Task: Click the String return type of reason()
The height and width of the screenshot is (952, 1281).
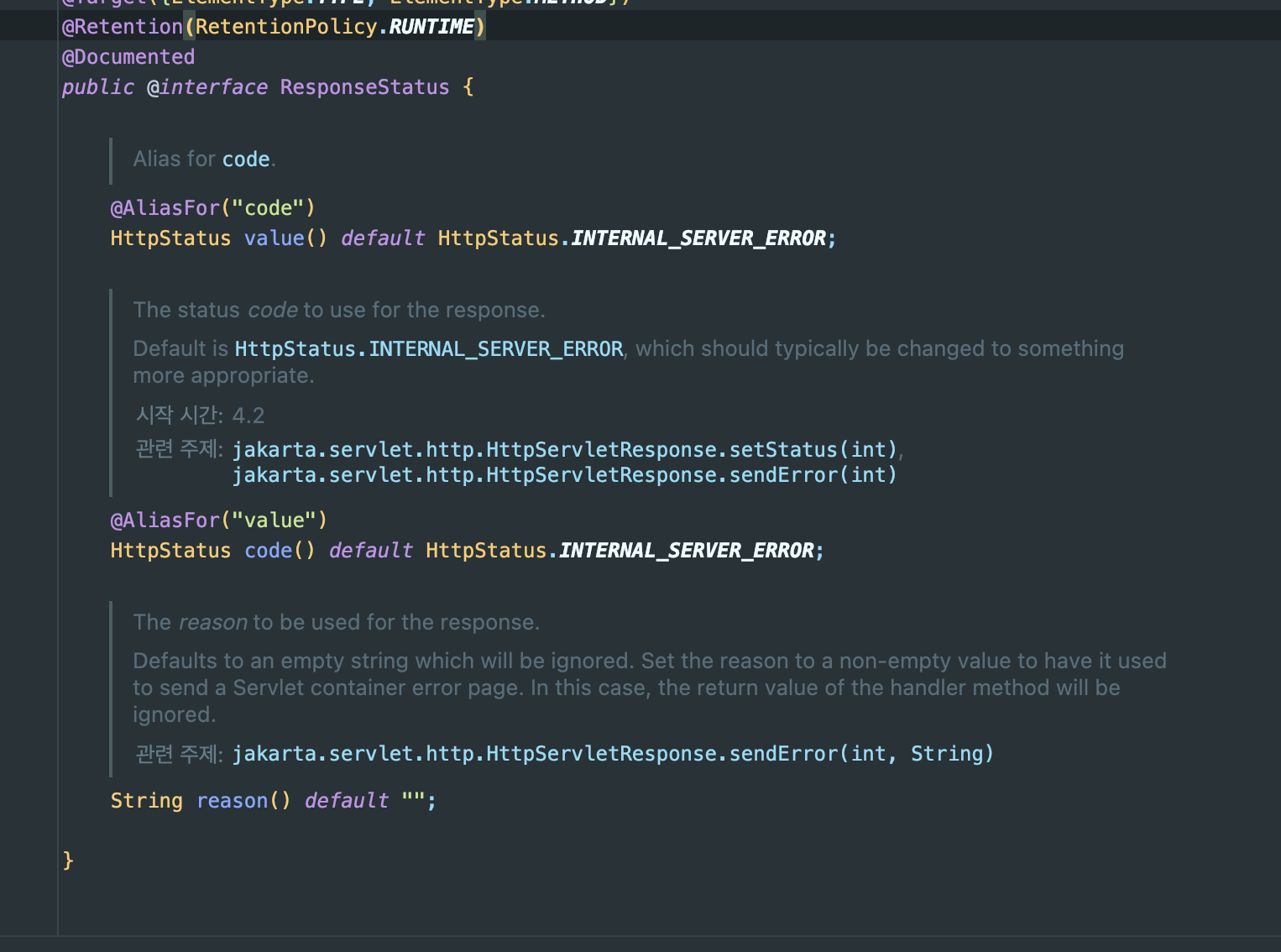Action: pyautogui.click(x=147, y=801)
